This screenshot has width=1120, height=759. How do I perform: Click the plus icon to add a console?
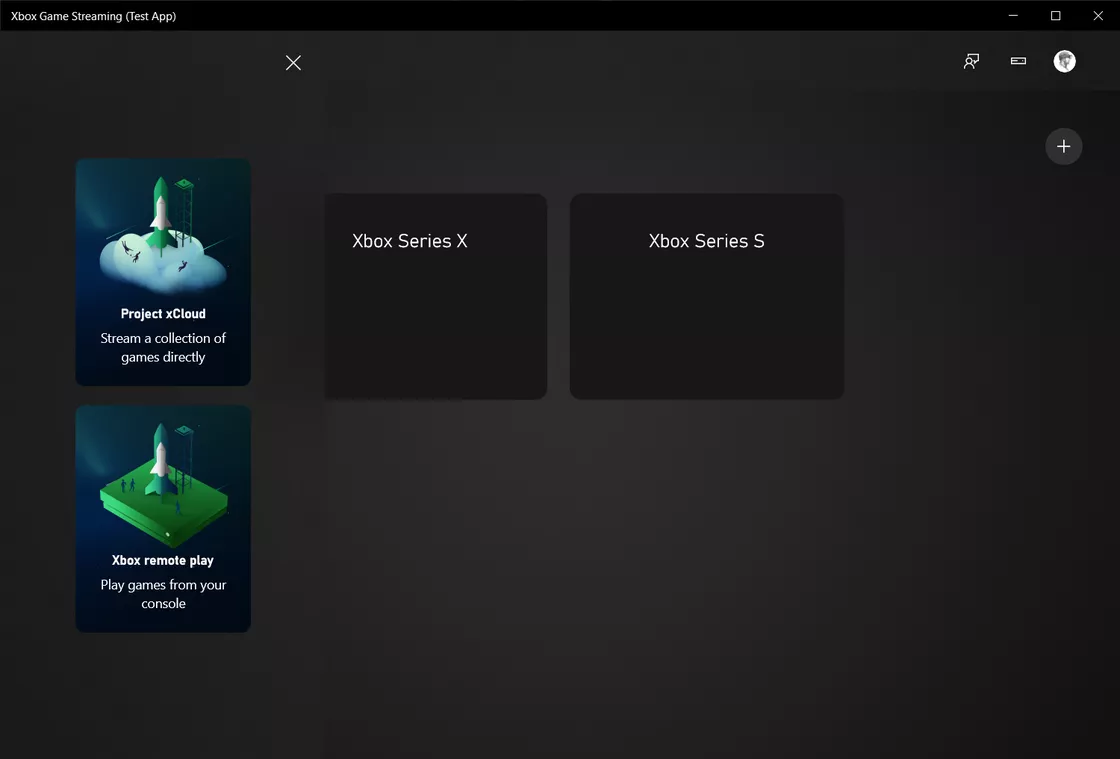(x=1063, y=146)
